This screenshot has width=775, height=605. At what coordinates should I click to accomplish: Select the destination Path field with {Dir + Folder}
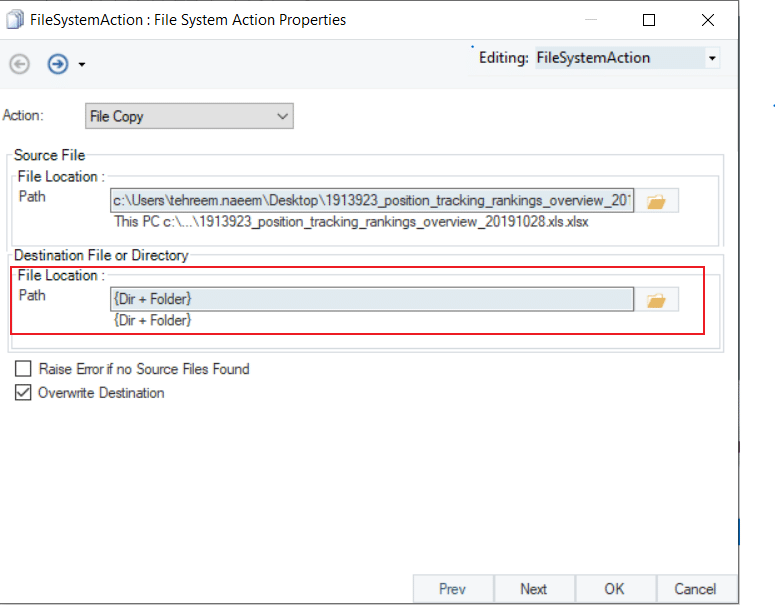pyautogui.click(x=371, y=299)
